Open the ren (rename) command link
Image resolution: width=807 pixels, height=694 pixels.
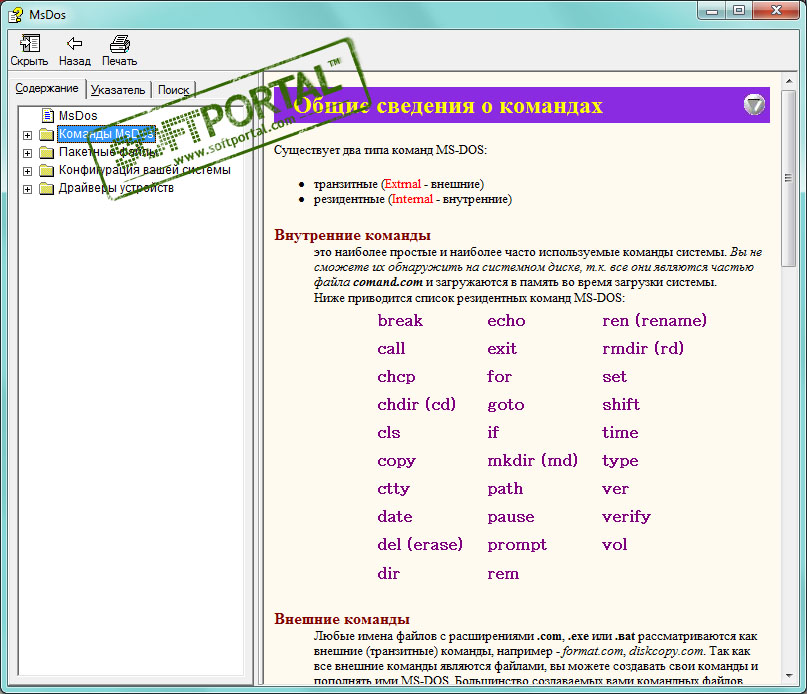(654, 321)
